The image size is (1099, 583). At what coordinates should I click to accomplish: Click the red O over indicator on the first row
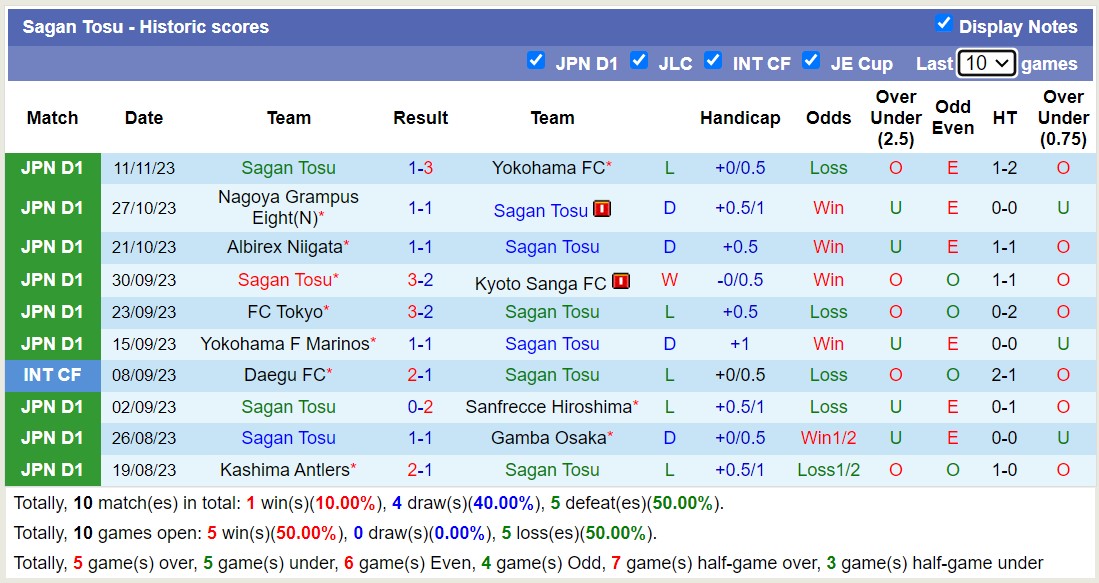click(895, 167)
